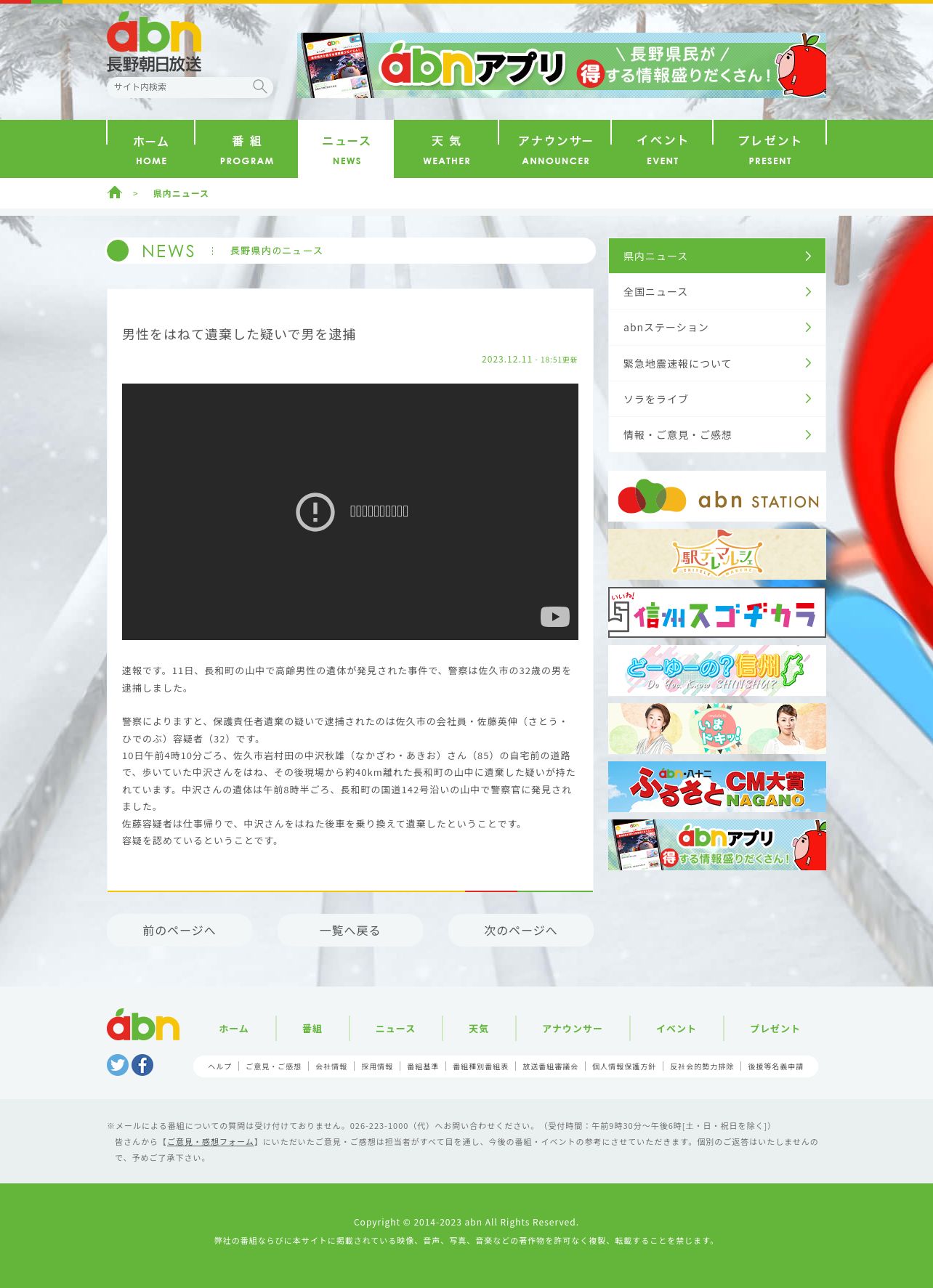This screenshot has height=1288, width=933.
Task: Click the YouTube logo on the video player
Action: click(x=555, y=617)
